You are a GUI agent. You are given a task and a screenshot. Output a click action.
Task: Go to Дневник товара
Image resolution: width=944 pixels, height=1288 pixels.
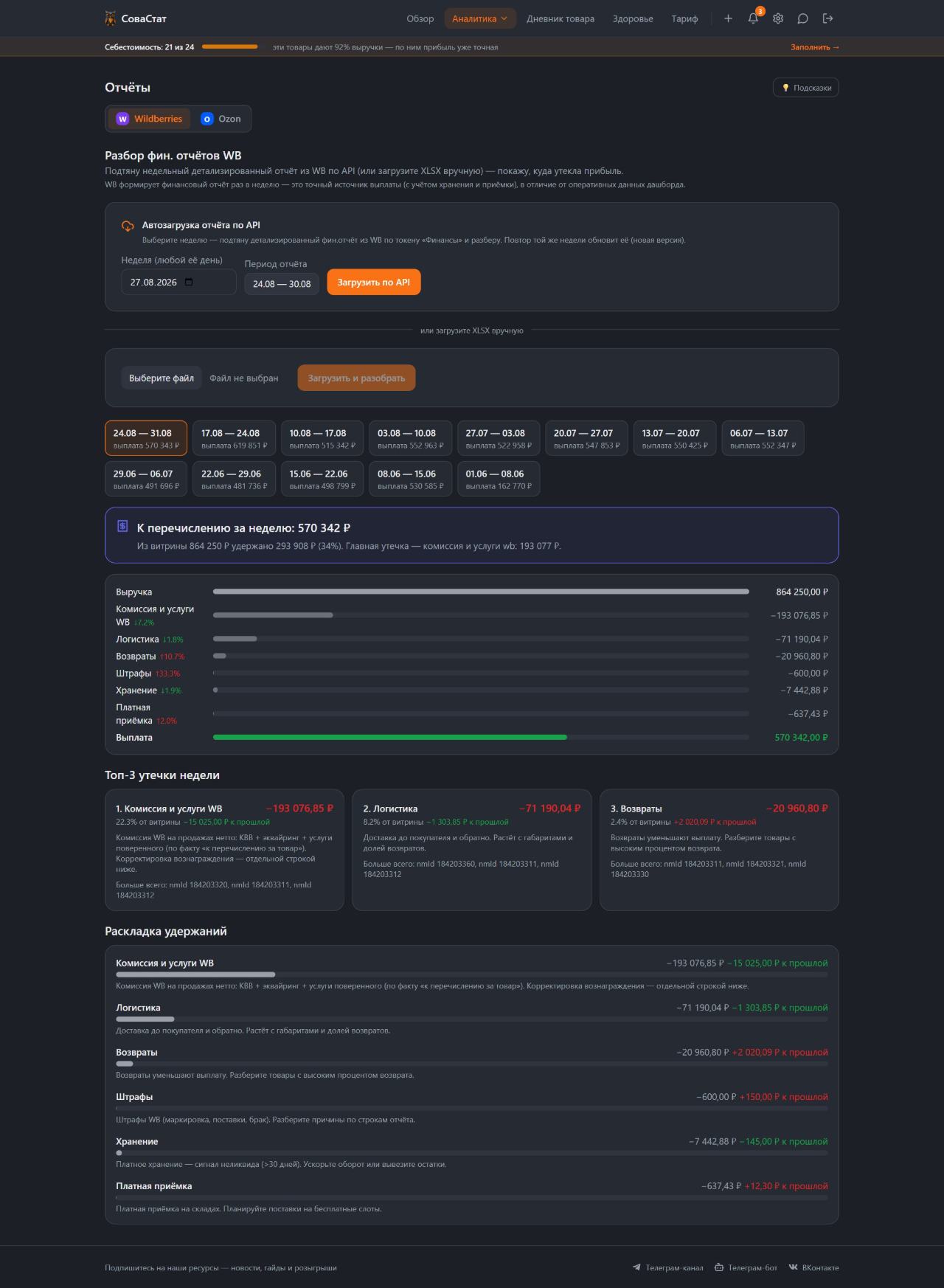[x=560, y=18]
